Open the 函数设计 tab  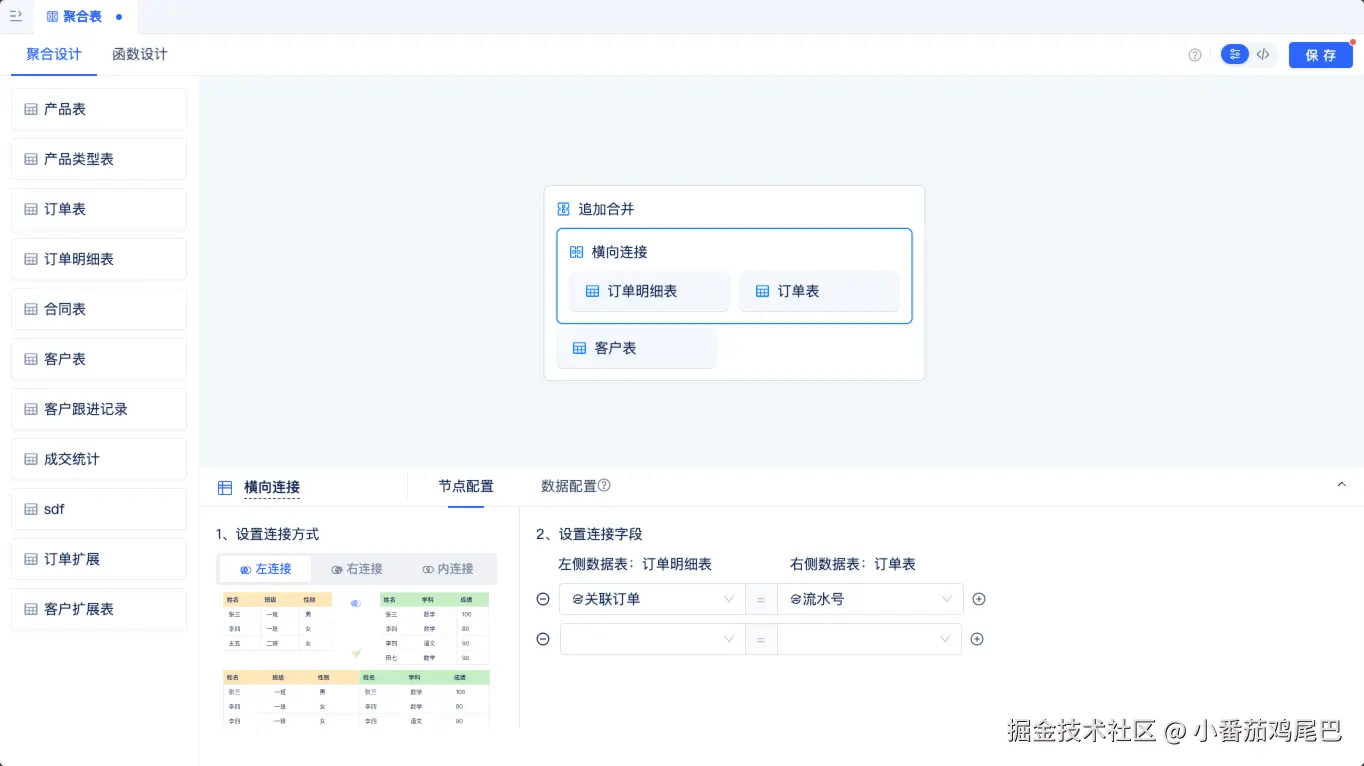tap(140, 55)
